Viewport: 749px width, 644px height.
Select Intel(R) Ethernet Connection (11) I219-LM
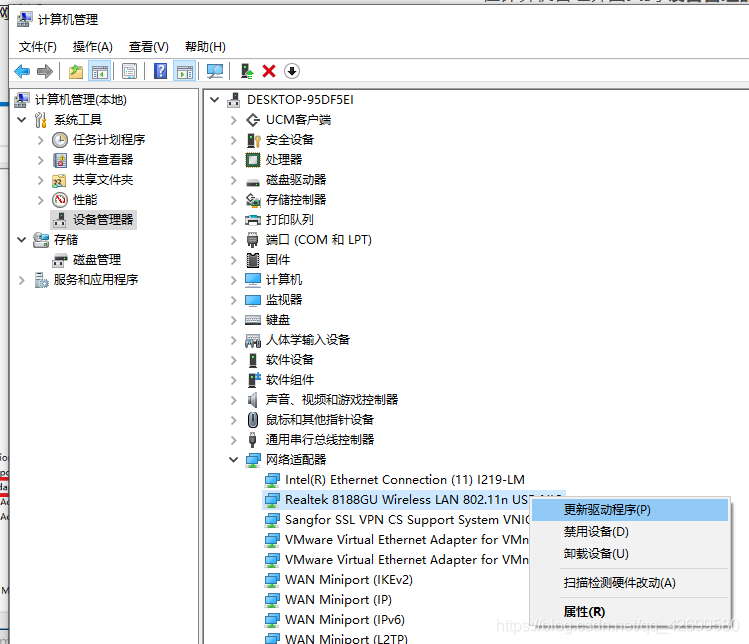click(x=405, y=480)
